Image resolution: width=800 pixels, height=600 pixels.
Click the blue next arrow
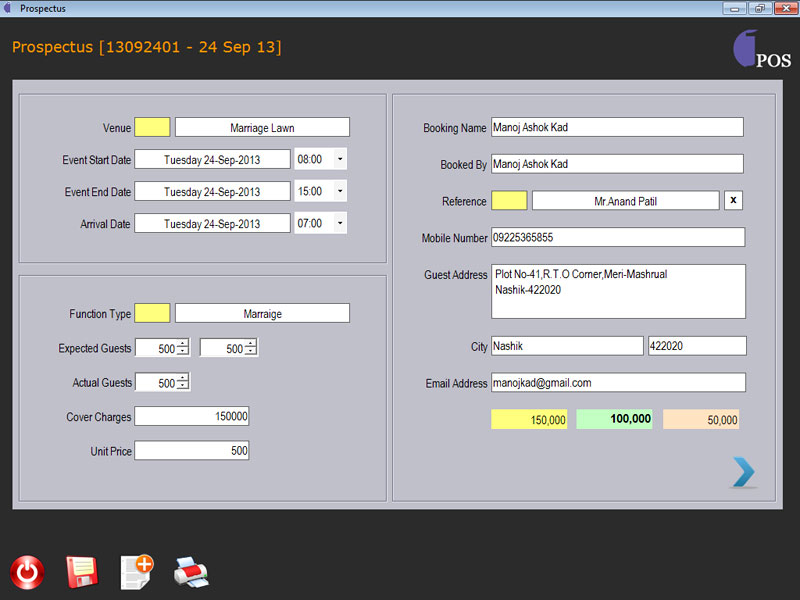pyautogui.click(x=743, y=472)
